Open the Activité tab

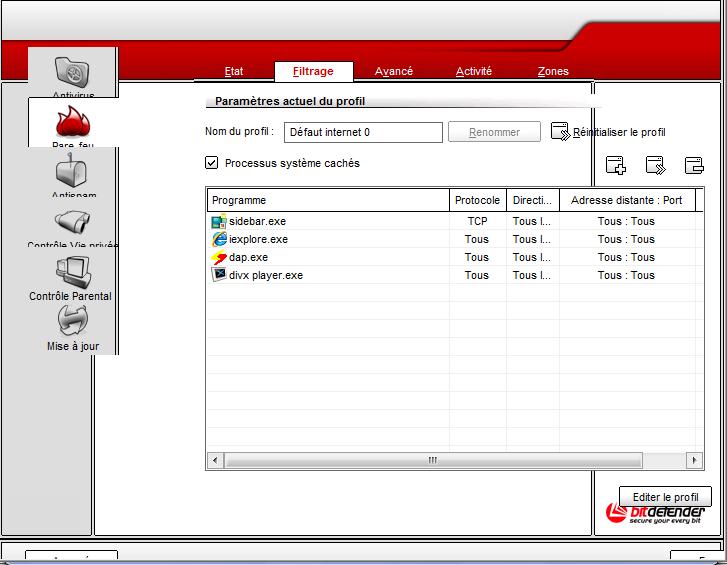click(473, 71)
